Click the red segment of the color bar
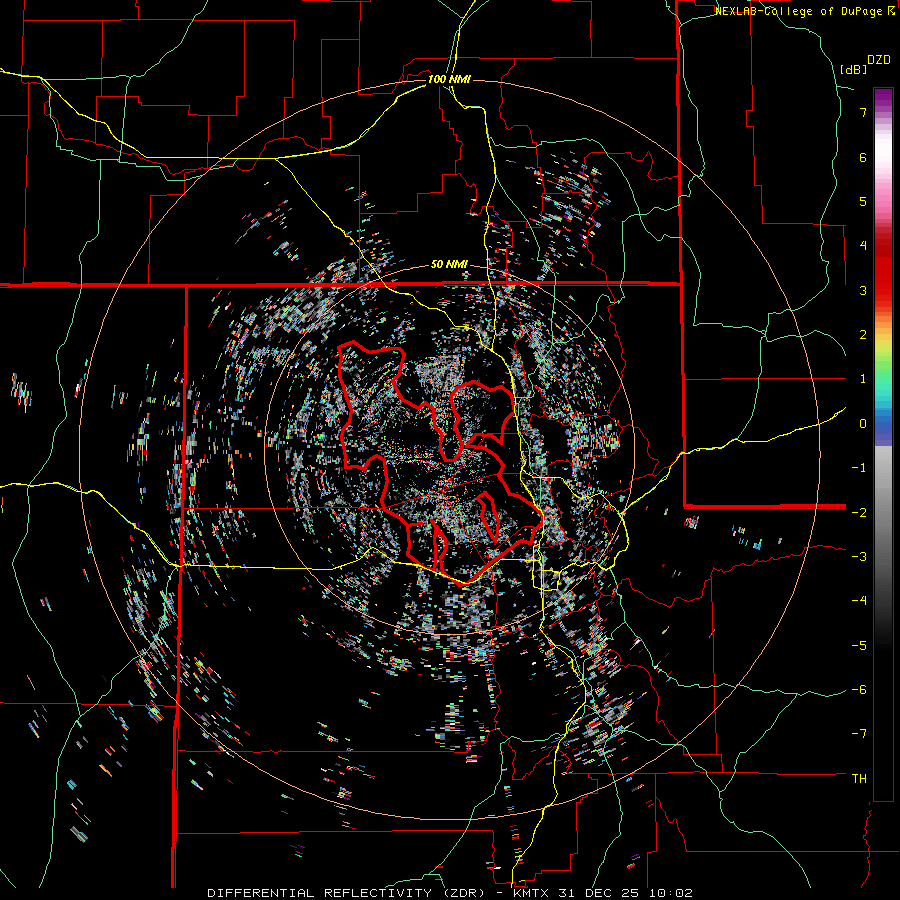The image size is (900, 900). coord(883,270)
